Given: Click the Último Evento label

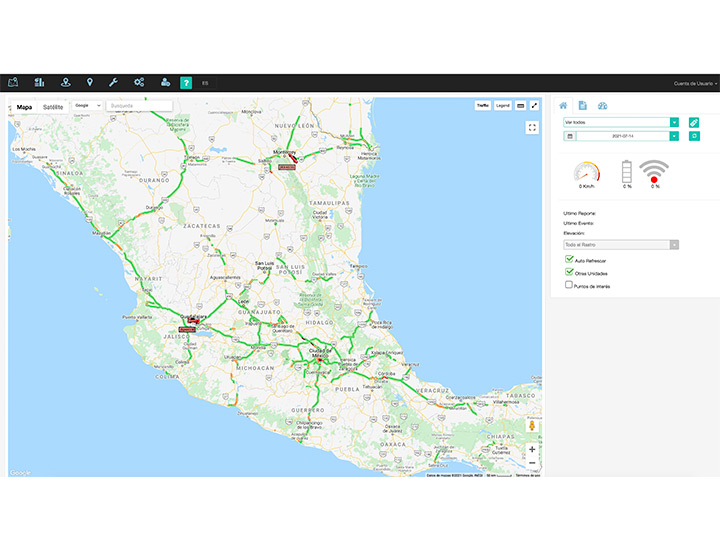Looking at the screenshot, I should coord(579,223).
